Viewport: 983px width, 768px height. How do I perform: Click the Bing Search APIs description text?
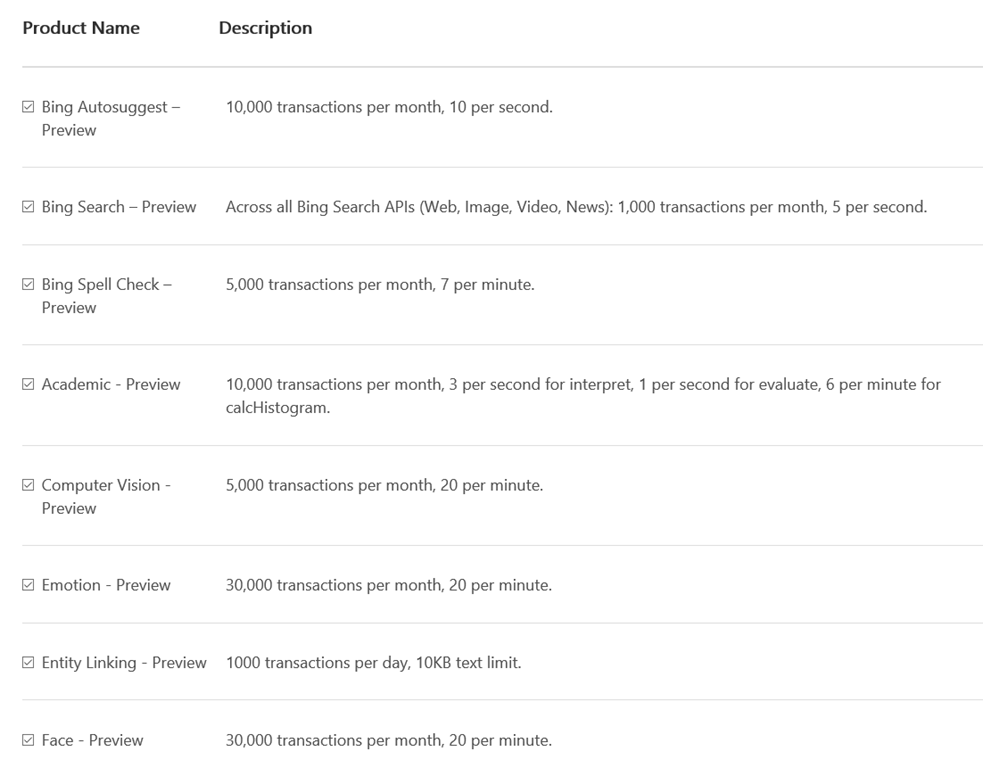pyautogui.click(x=576, y=207)
